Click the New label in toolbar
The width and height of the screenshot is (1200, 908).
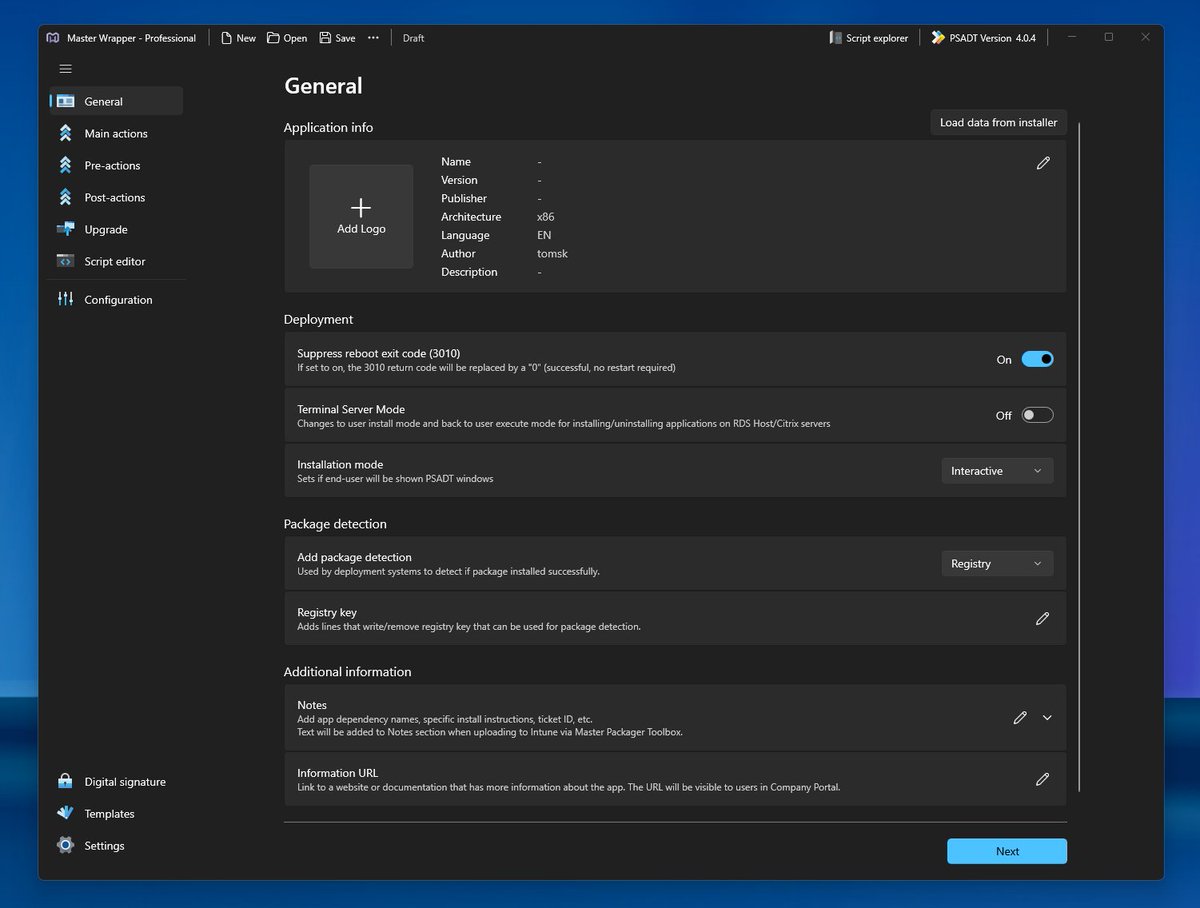pyautogui.click(x=246, y=38)
